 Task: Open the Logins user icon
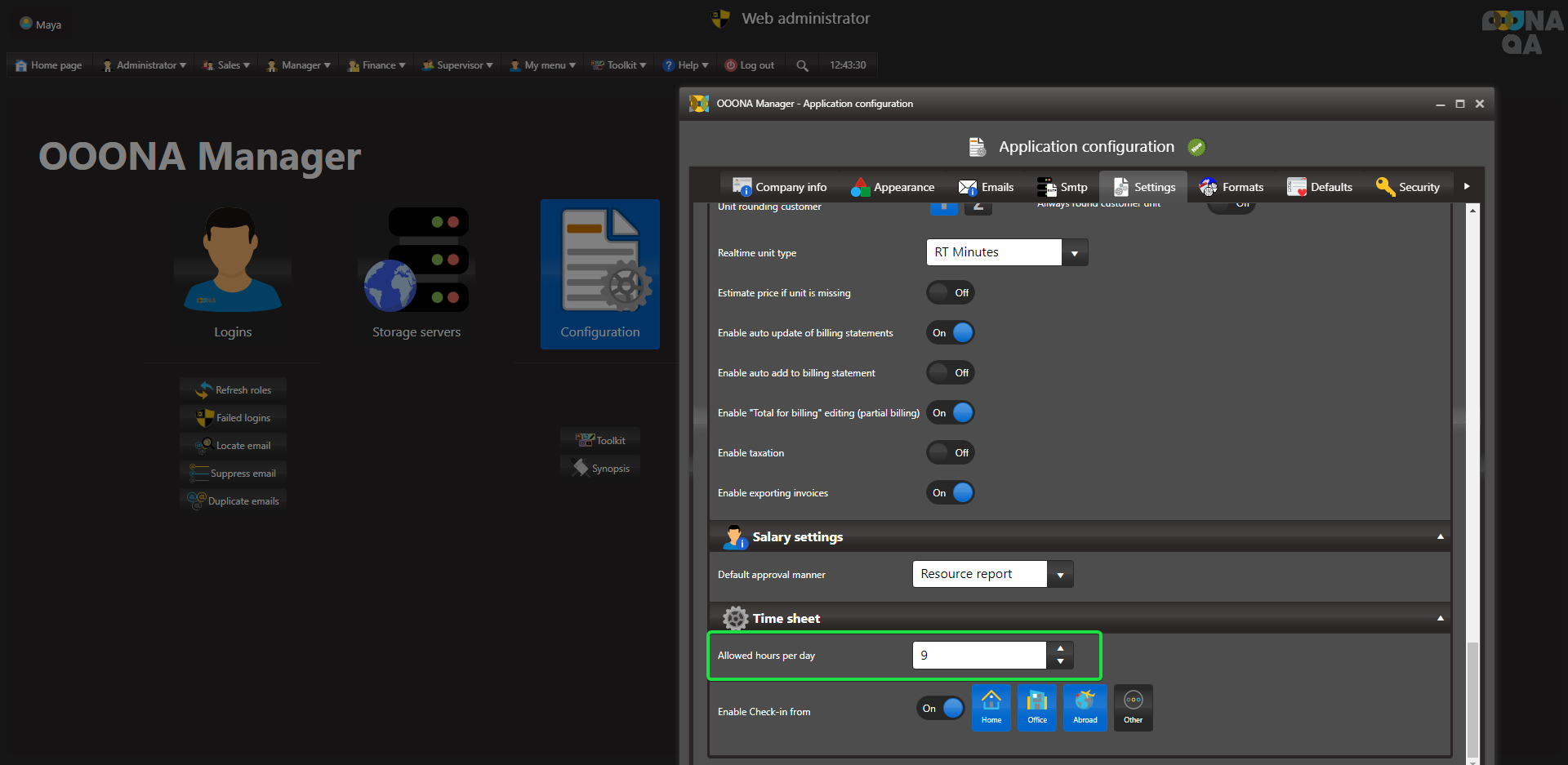click(233, 261)
